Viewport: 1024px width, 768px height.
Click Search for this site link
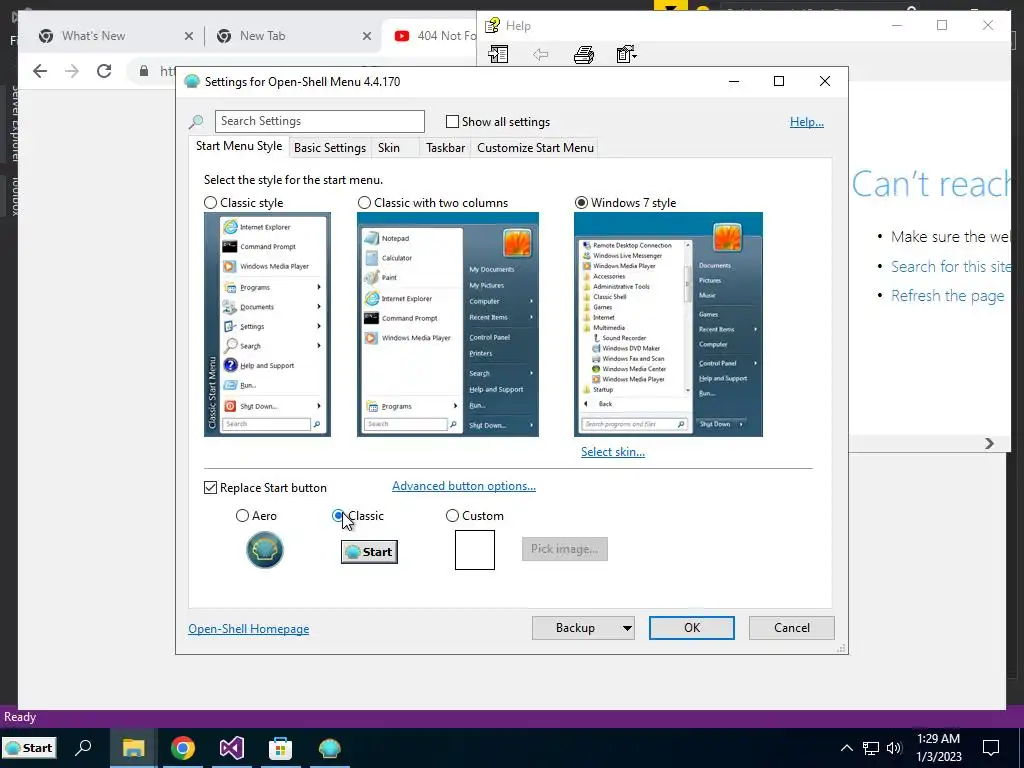[950, 266]
